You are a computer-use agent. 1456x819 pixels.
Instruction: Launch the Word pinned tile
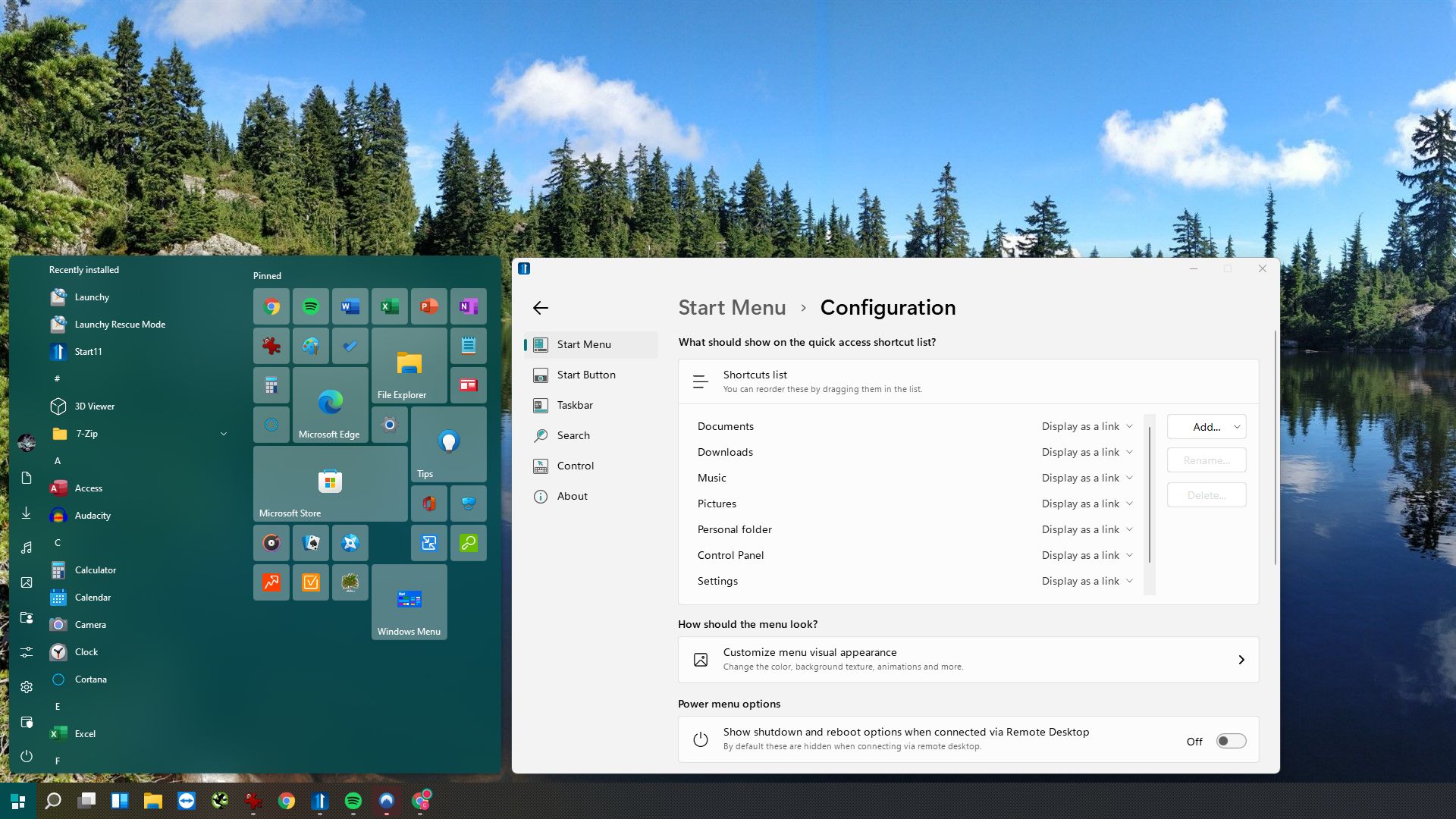350,306
